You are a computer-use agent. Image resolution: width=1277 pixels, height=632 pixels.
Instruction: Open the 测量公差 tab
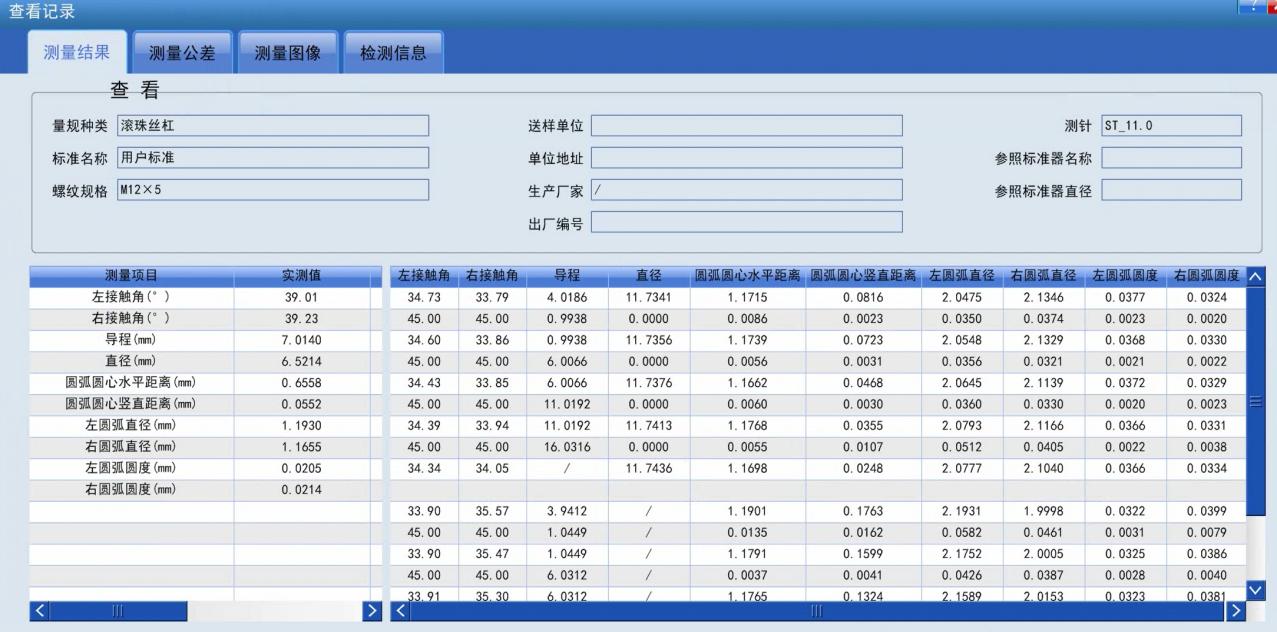point(182,54)
